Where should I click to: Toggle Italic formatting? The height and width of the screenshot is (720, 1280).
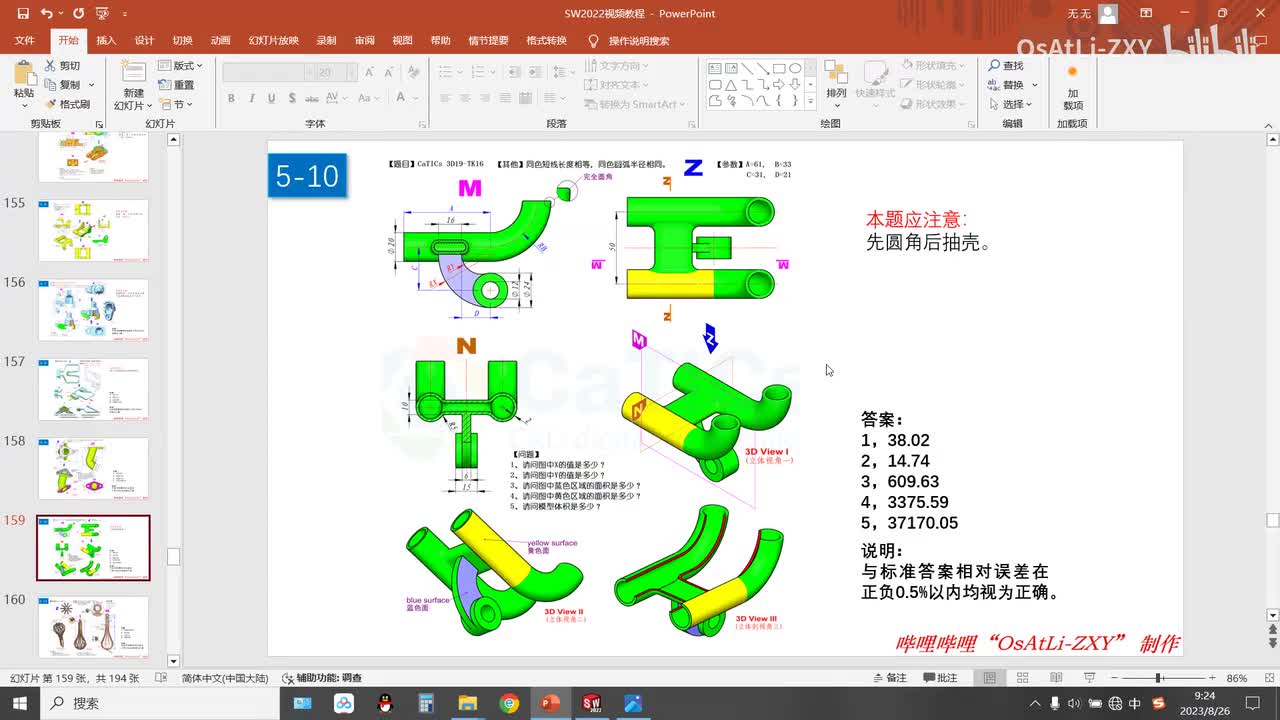[251, 98]
